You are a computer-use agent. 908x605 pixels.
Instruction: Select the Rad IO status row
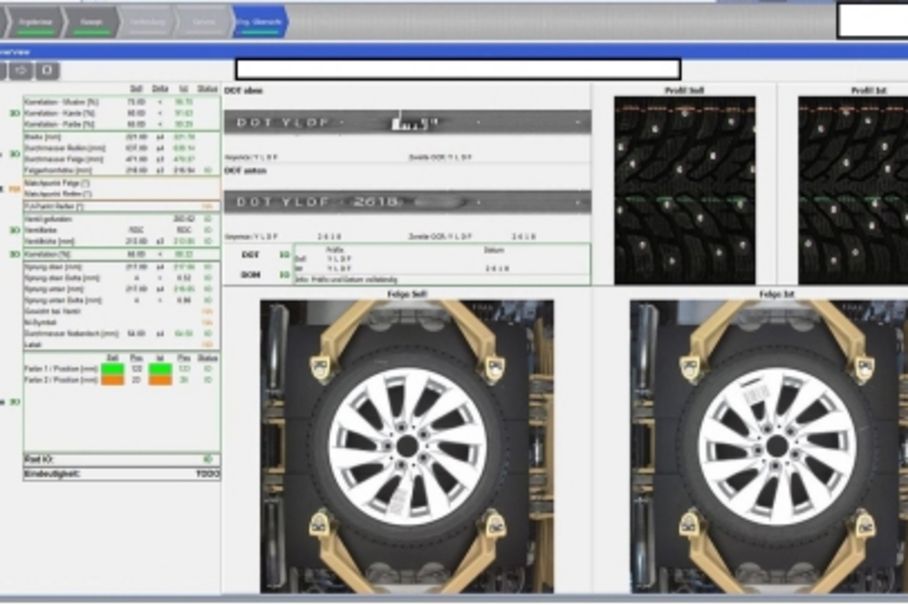point(121,460)
